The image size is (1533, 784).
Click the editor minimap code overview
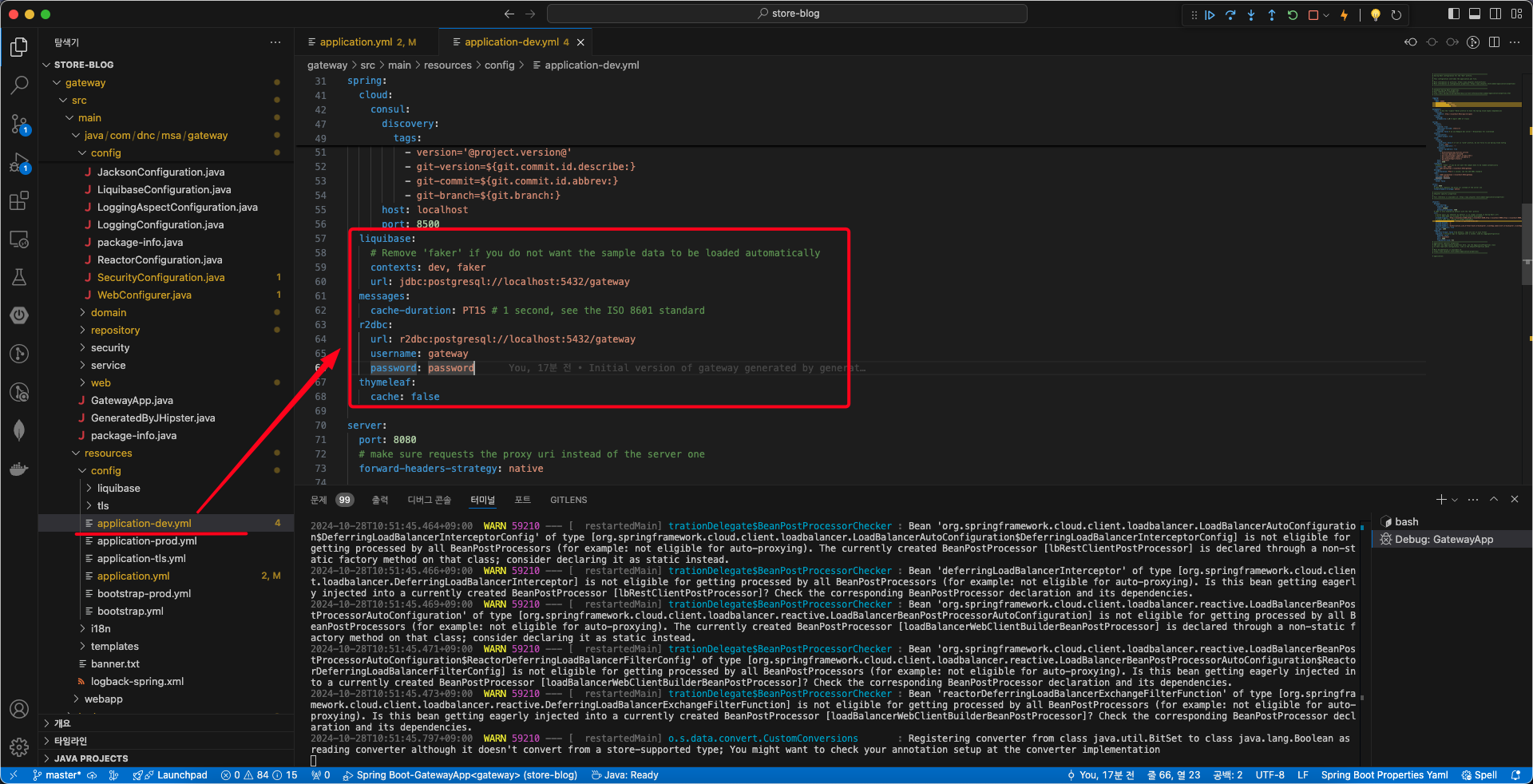click(x=1476, y=166)
